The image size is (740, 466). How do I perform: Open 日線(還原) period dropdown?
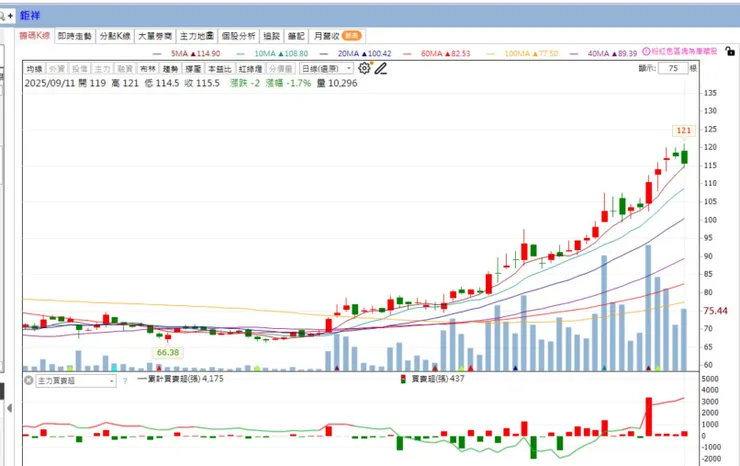[327, 69]
